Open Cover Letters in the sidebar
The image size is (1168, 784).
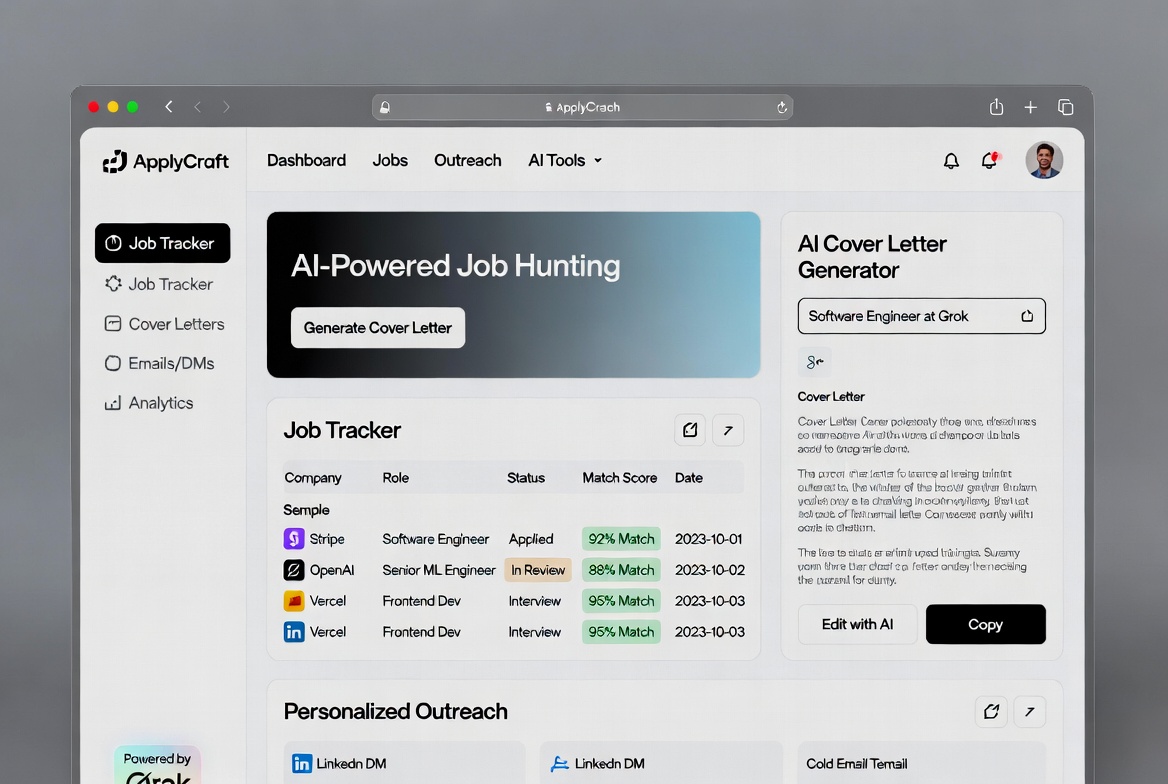point(165,324)
